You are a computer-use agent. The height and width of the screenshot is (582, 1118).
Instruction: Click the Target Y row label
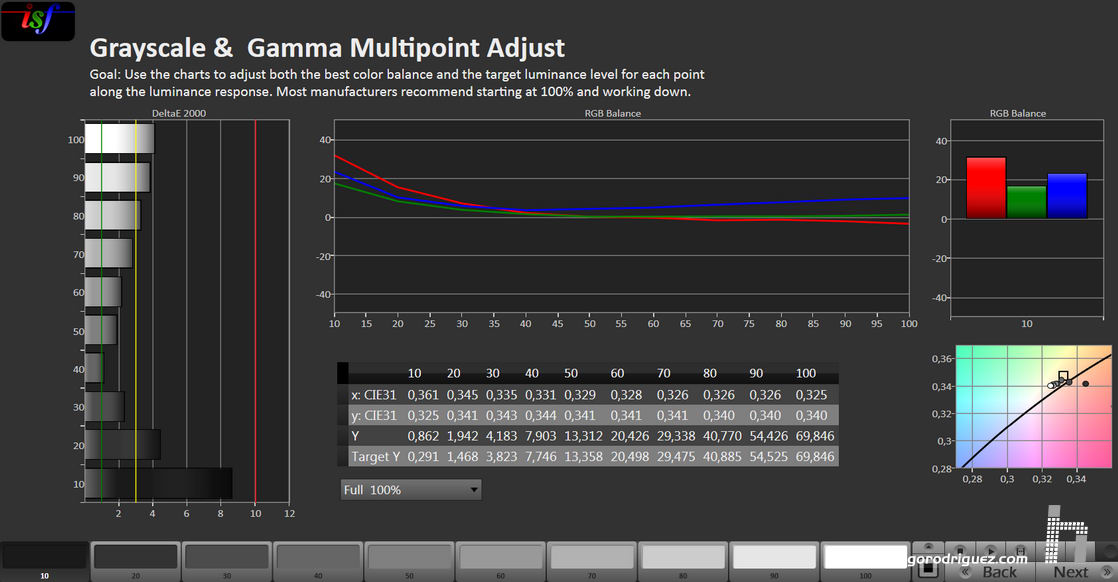374,456
